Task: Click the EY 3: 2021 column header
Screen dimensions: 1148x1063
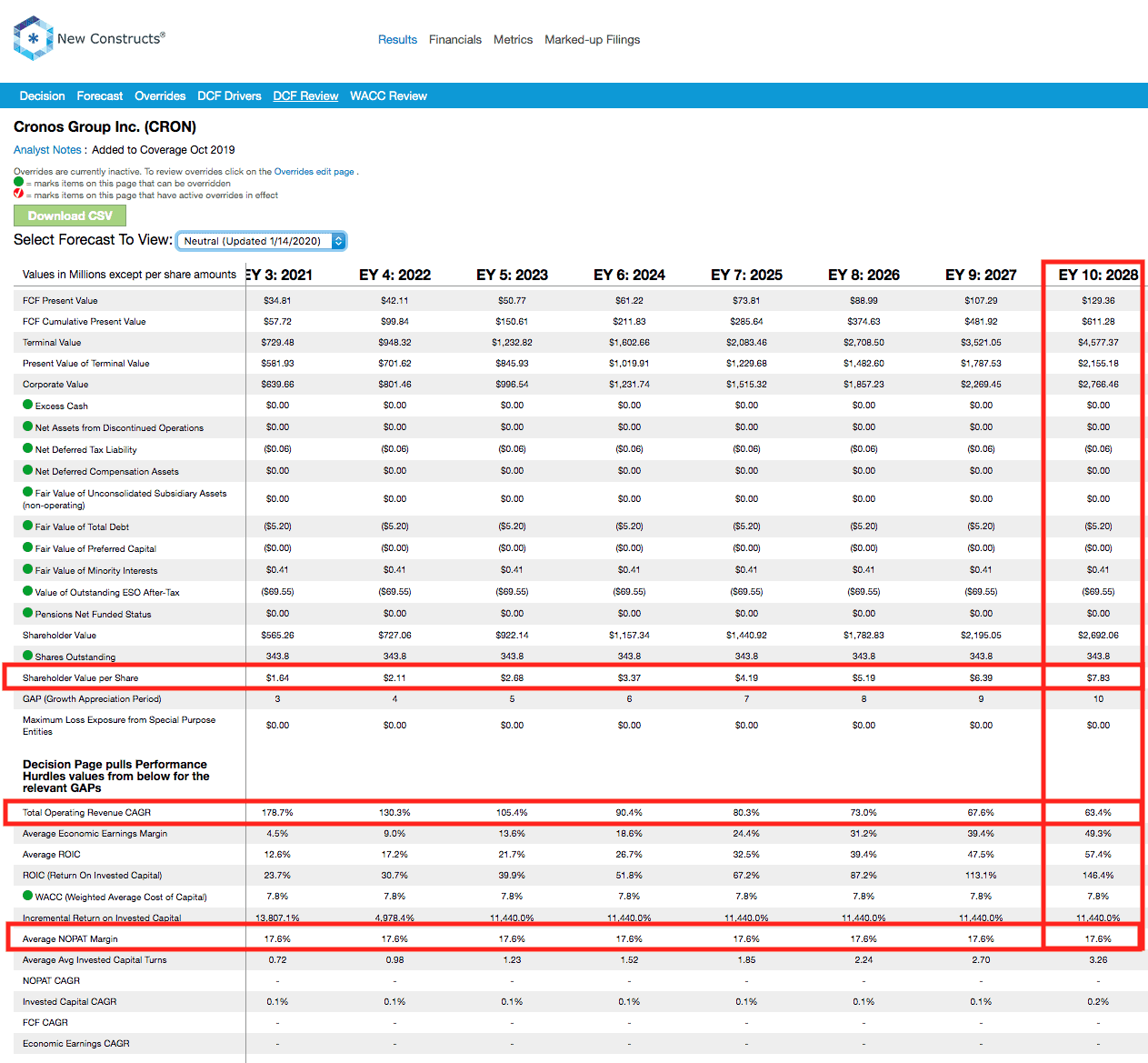Action: point(280,275)
